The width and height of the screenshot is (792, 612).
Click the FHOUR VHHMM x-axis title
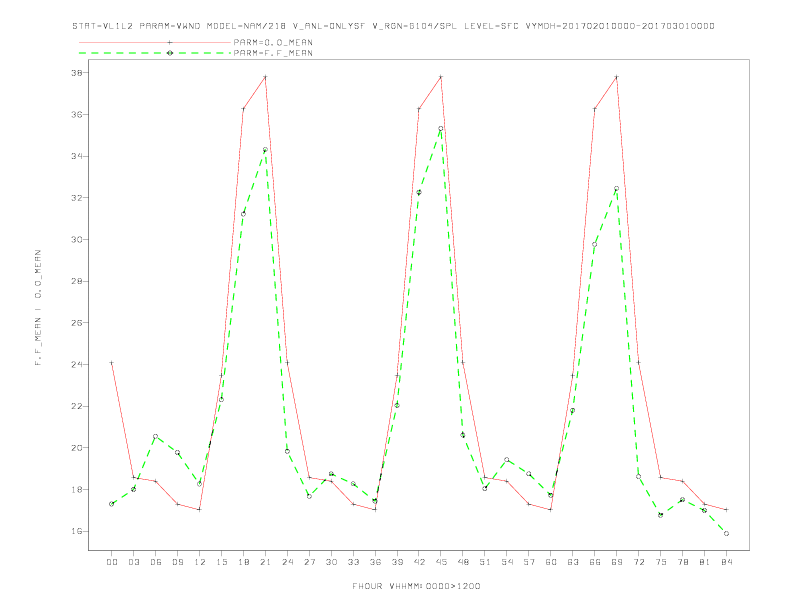416,586
